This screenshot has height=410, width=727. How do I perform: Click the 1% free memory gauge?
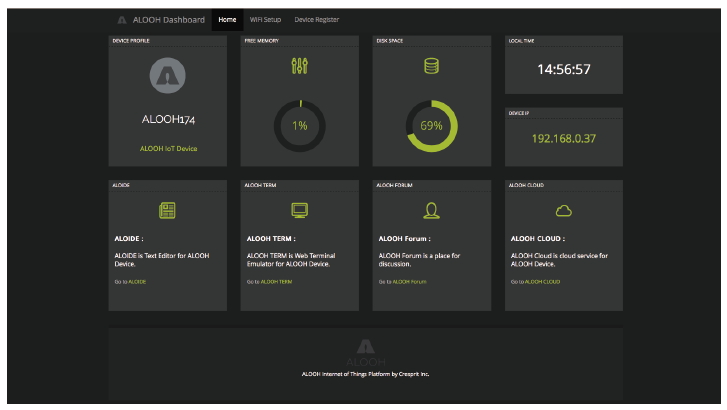[x=299, y=126]
